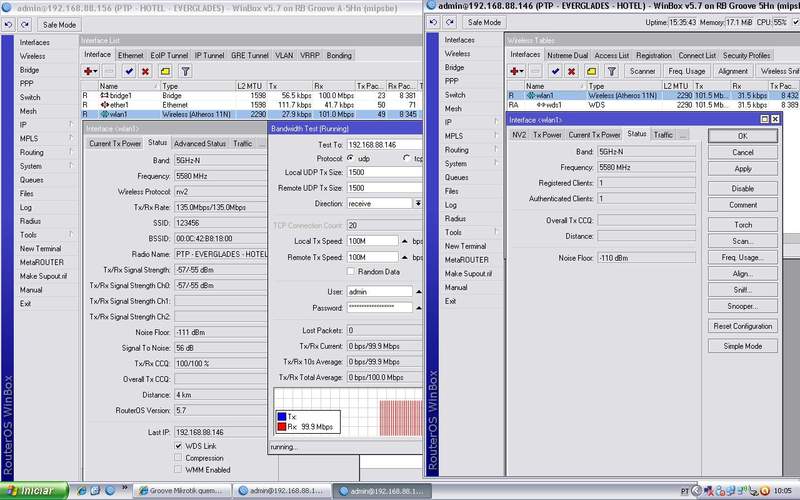
Task: Click Redo icon in right WinBox window
Action: 449,22
